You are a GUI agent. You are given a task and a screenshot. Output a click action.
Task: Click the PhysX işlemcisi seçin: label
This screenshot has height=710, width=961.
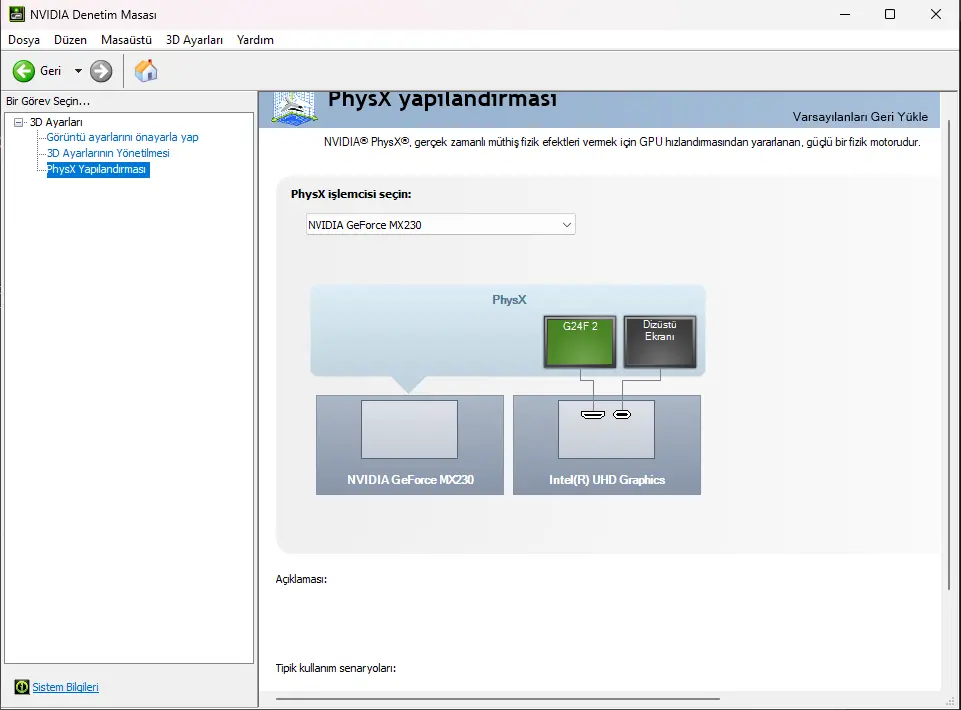(x=351, y=194)
